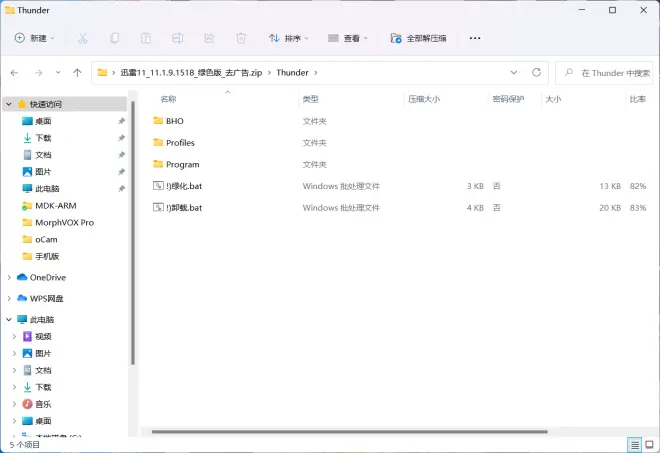Switch to large thumbnails view icon

point(649,444)
